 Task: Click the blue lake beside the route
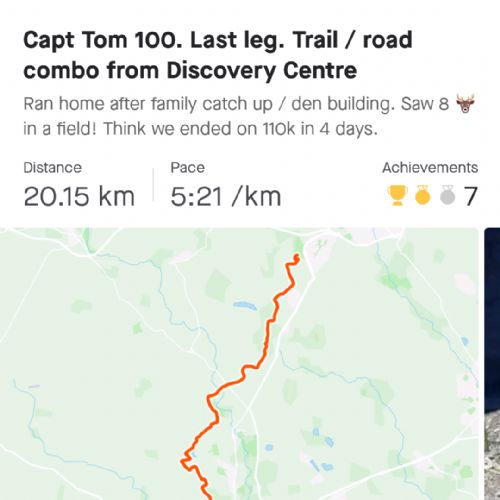pos(244,305)
